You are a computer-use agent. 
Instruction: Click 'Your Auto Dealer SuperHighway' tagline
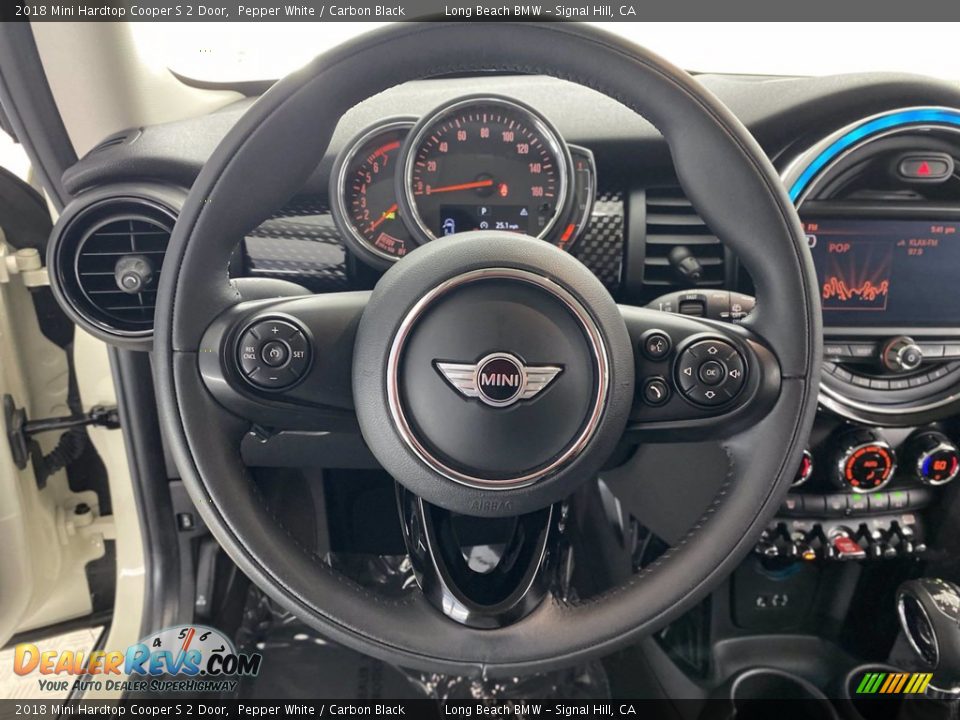[137, 686]
